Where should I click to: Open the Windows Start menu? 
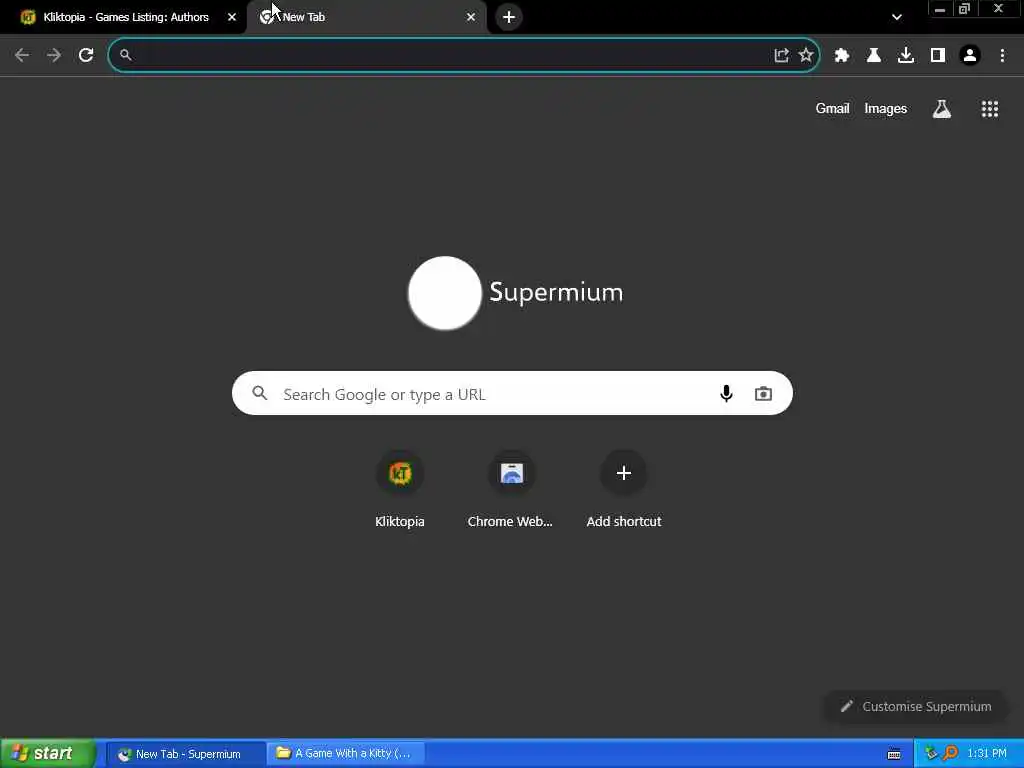[x=47, y=753]
